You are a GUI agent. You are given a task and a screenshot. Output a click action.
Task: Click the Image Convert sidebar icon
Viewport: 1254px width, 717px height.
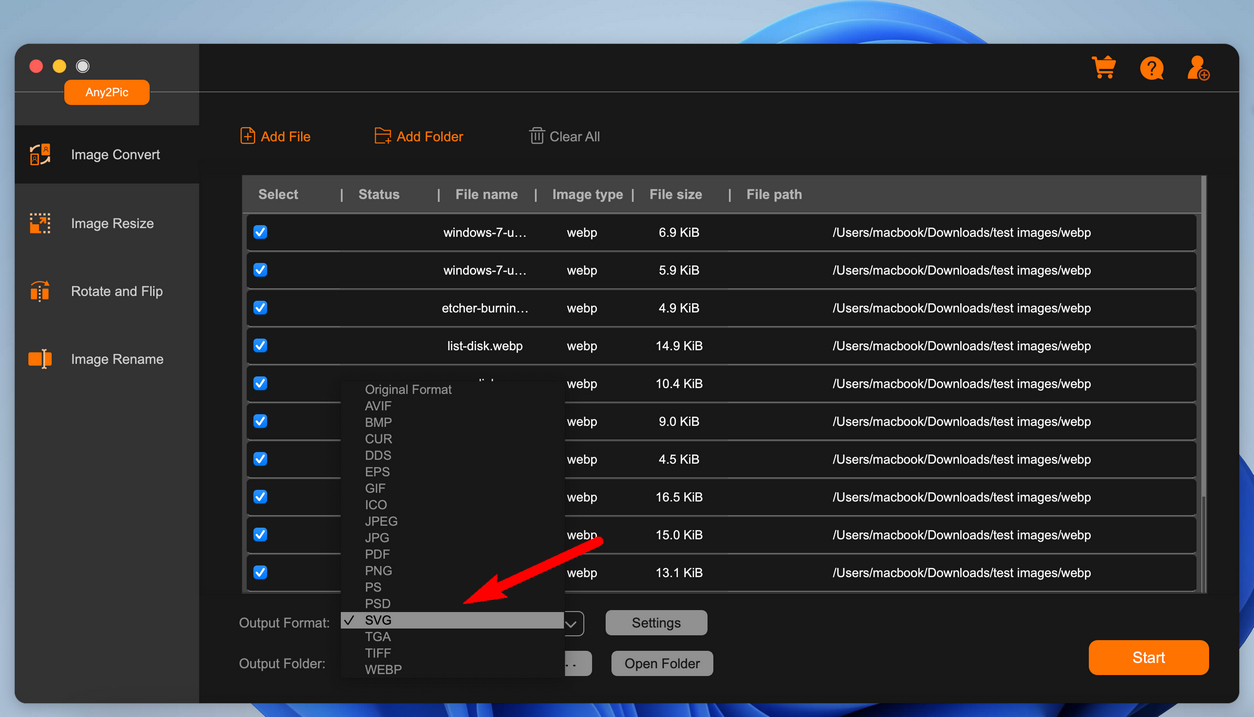pos(40,155)
